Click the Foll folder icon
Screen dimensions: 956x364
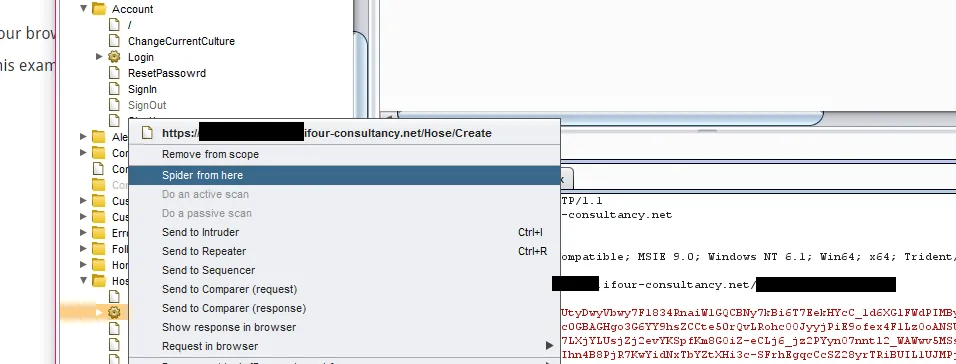coord(99,249)
